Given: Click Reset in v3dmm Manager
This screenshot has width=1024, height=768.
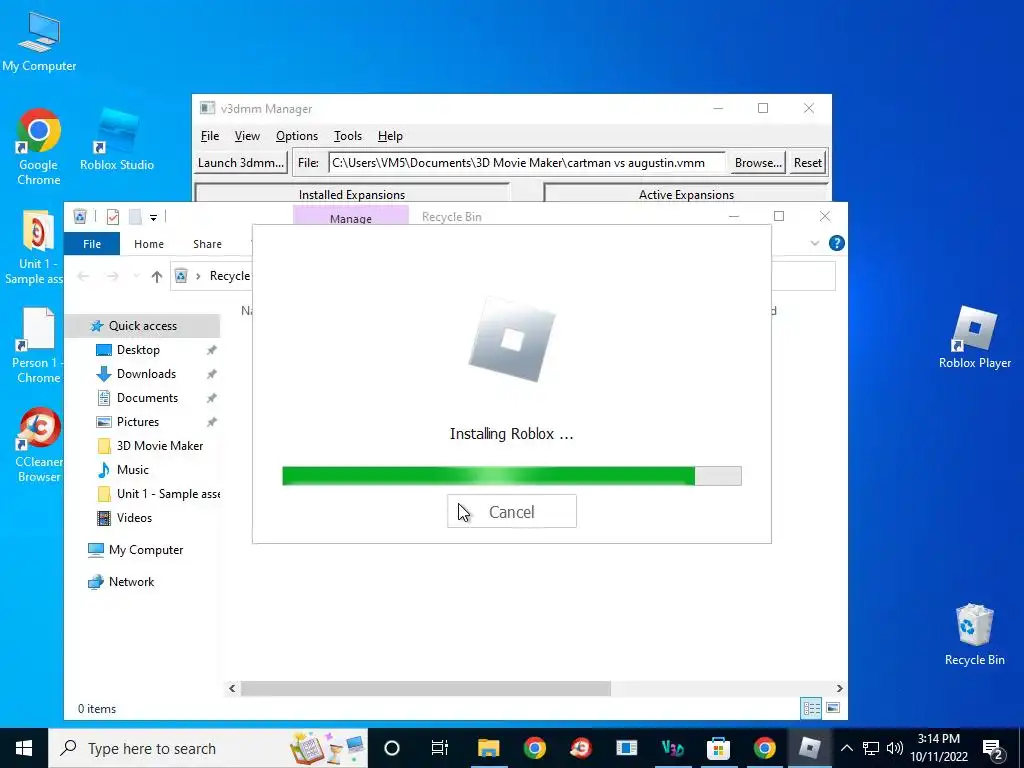Looking at the screenshot, I should (808, 163).
